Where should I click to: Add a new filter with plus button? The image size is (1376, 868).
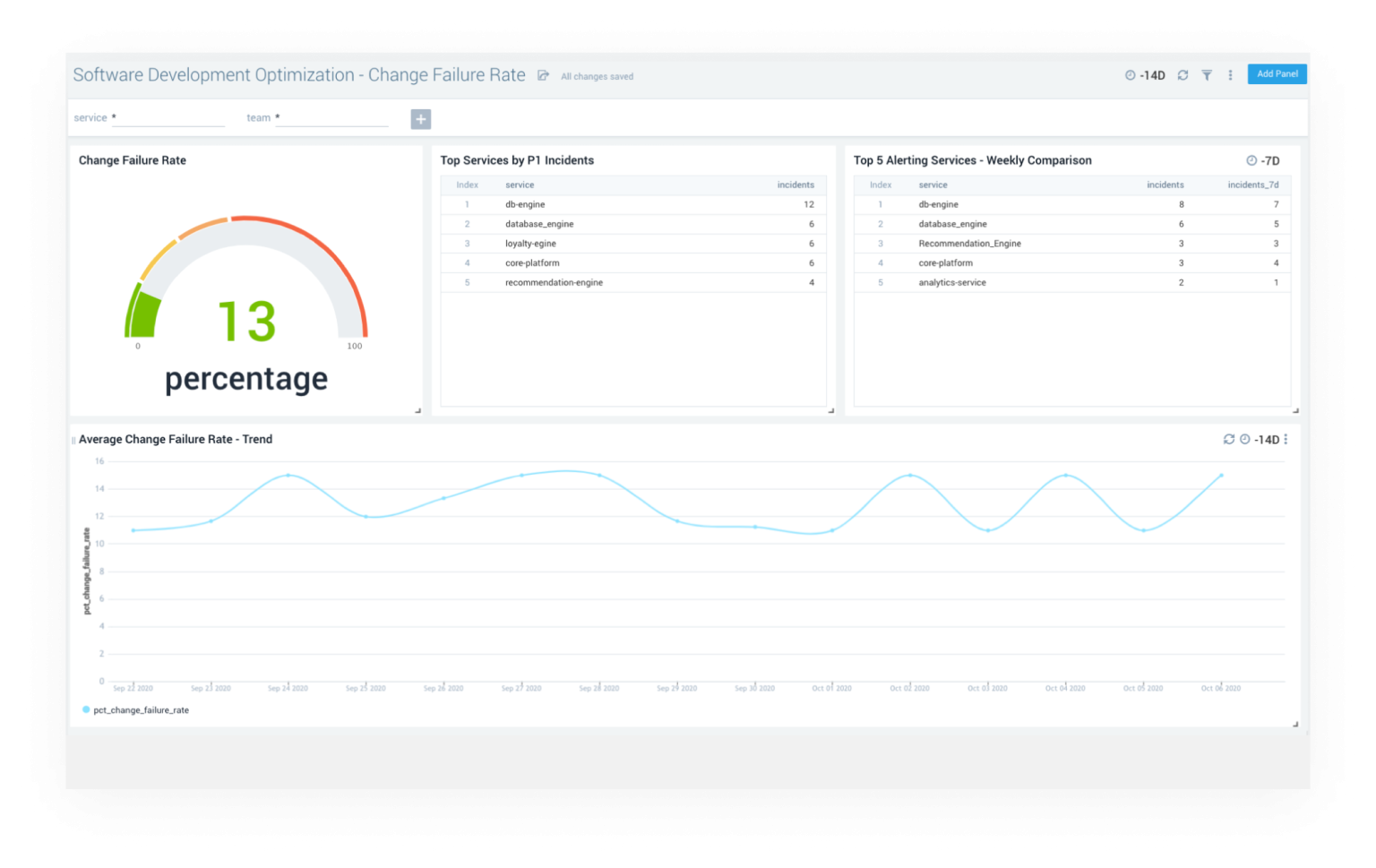[x=421, y=119]
